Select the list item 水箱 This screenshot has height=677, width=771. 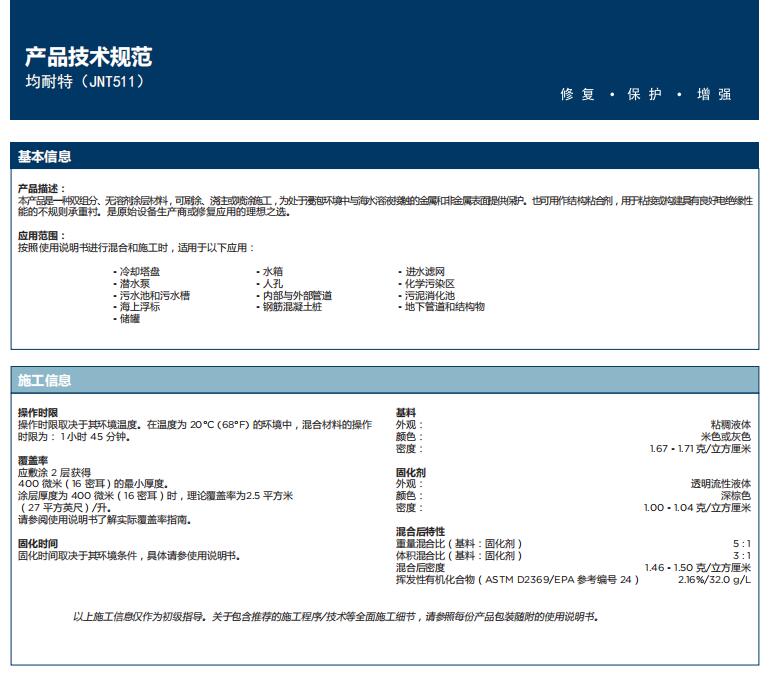(272, 271)
